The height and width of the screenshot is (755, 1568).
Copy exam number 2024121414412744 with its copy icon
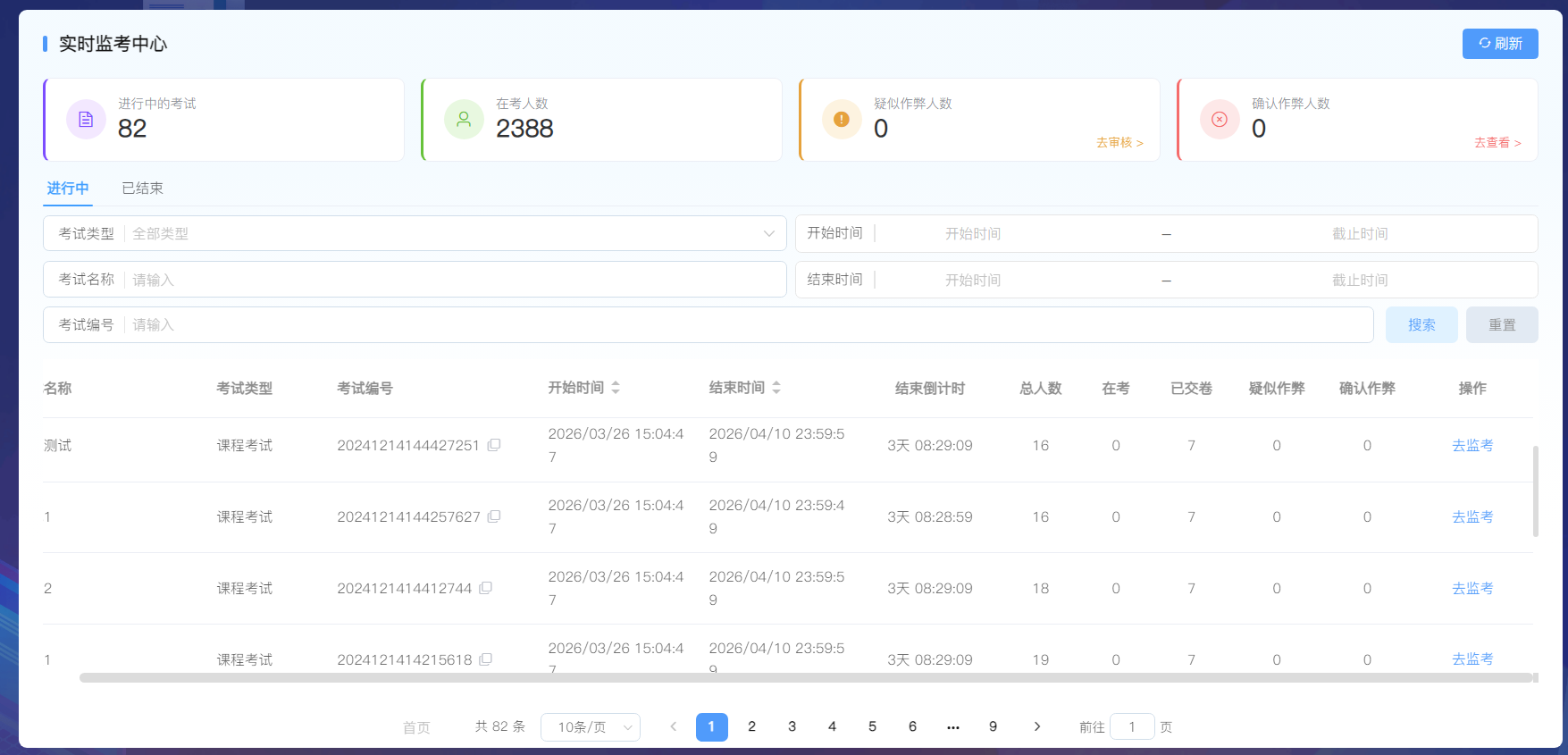(x=486, y=588)
